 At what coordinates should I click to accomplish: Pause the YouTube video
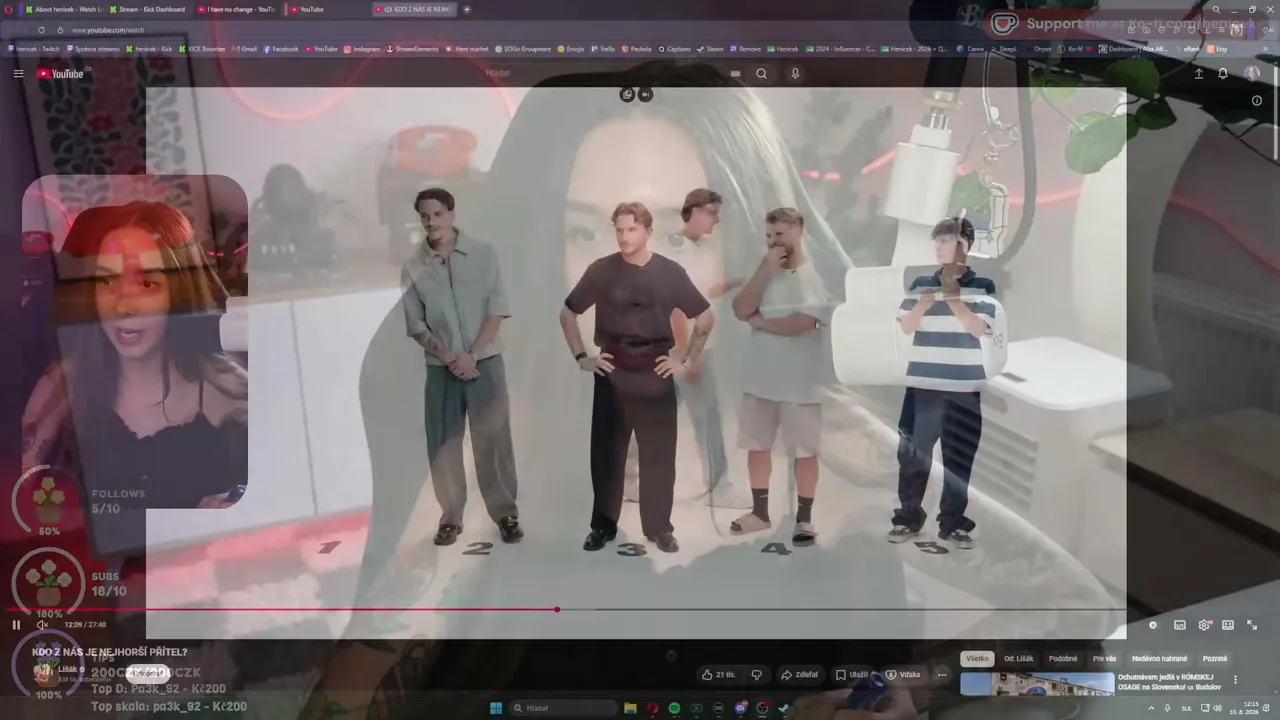(16, 625)
